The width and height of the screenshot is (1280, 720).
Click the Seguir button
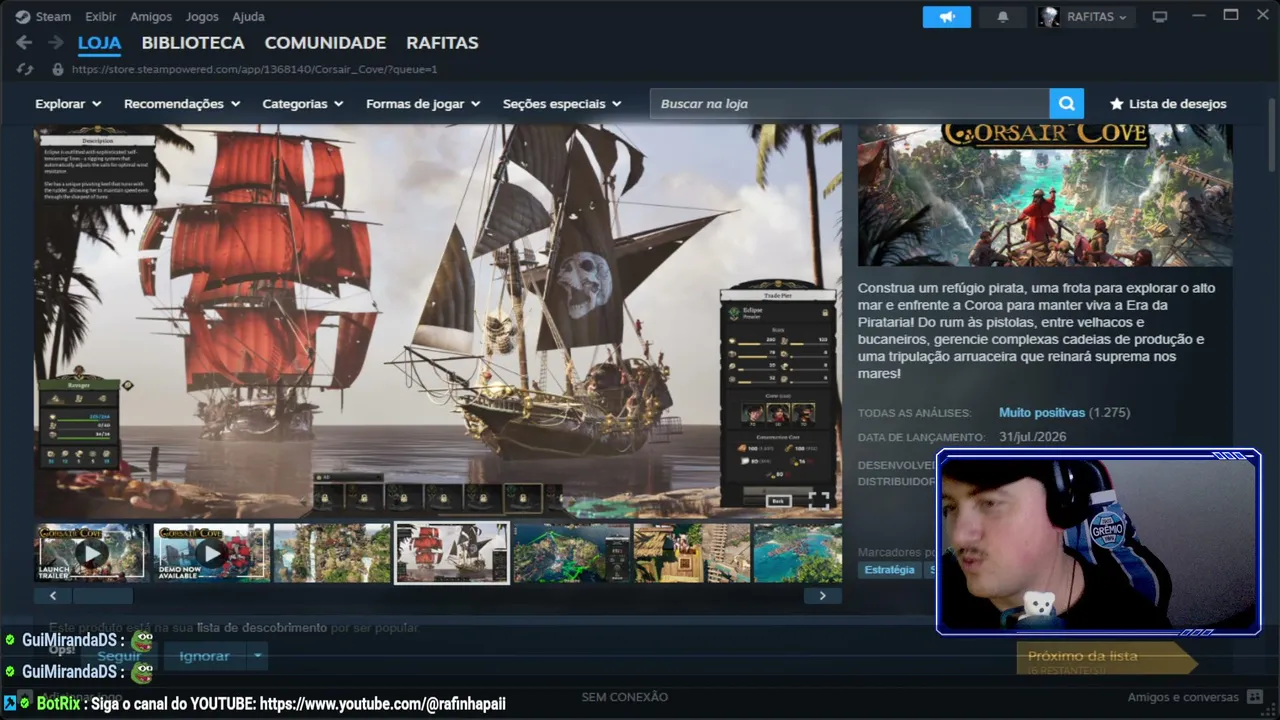(119, 656)
